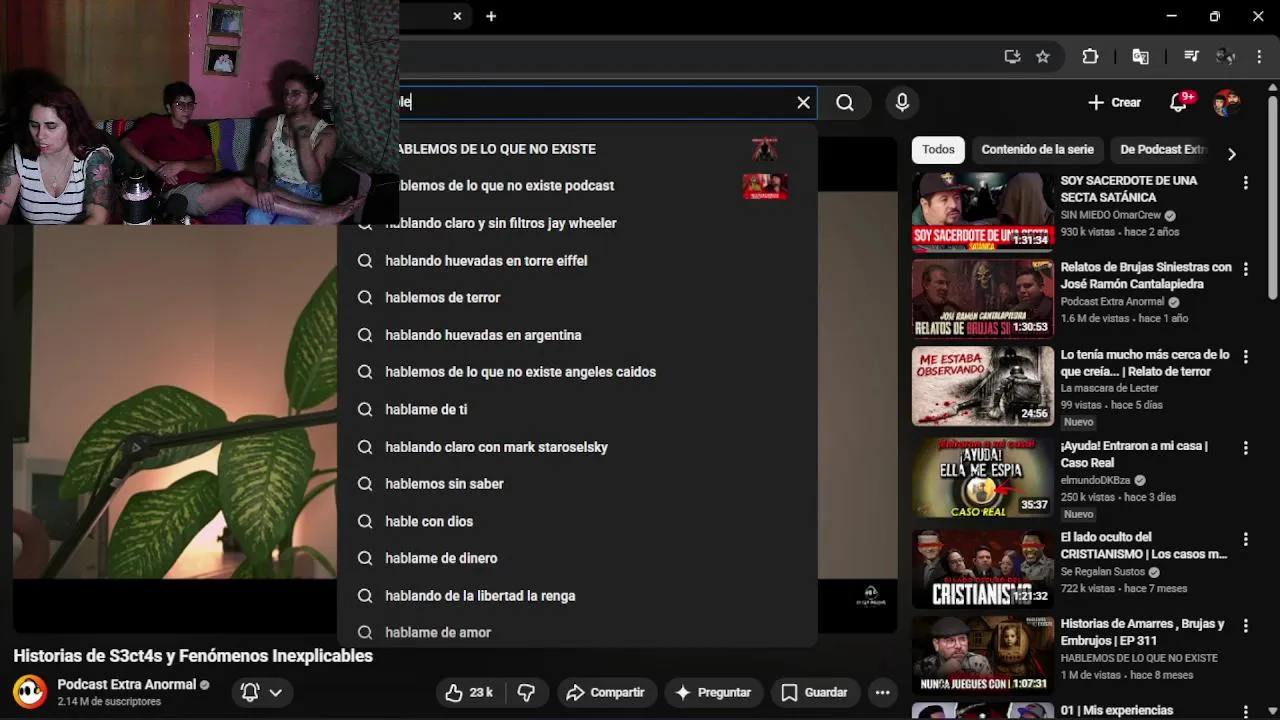Close the current browser tab
This screenshot has height=720, width=1280.
click(457, 16)
